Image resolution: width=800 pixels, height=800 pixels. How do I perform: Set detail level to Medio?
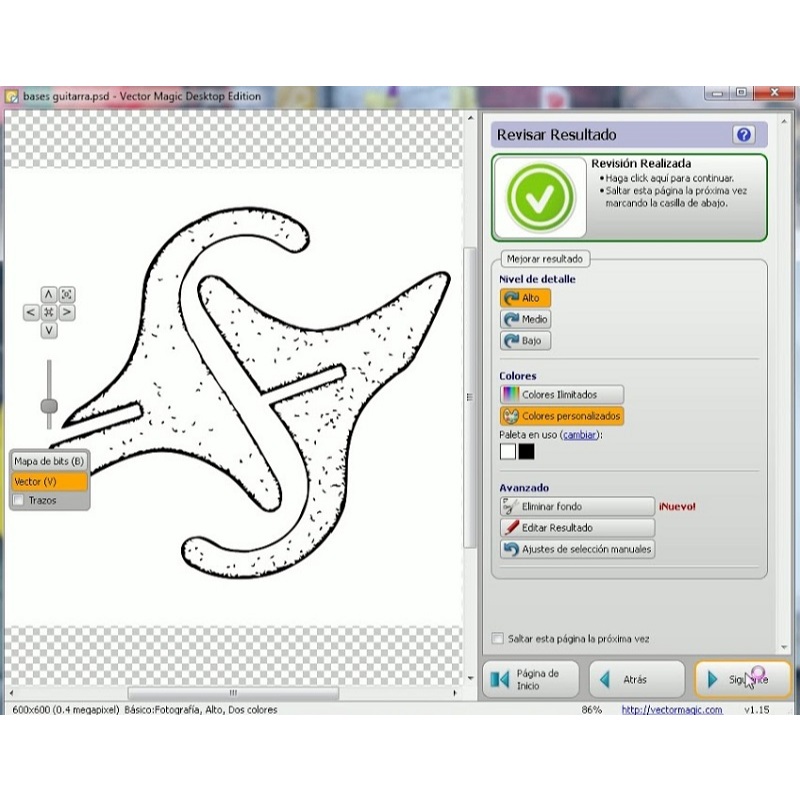point(525,319)
